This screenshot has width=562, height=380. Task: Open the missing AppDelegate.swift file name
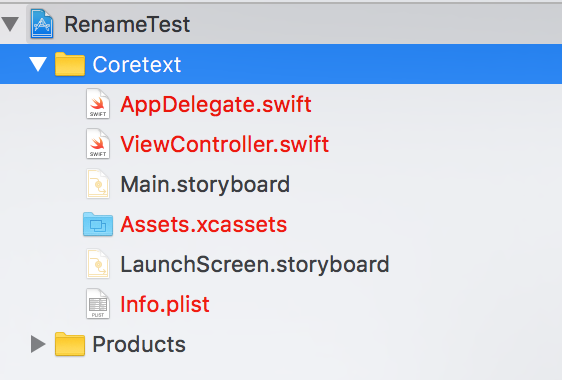[x=216, y=105]
